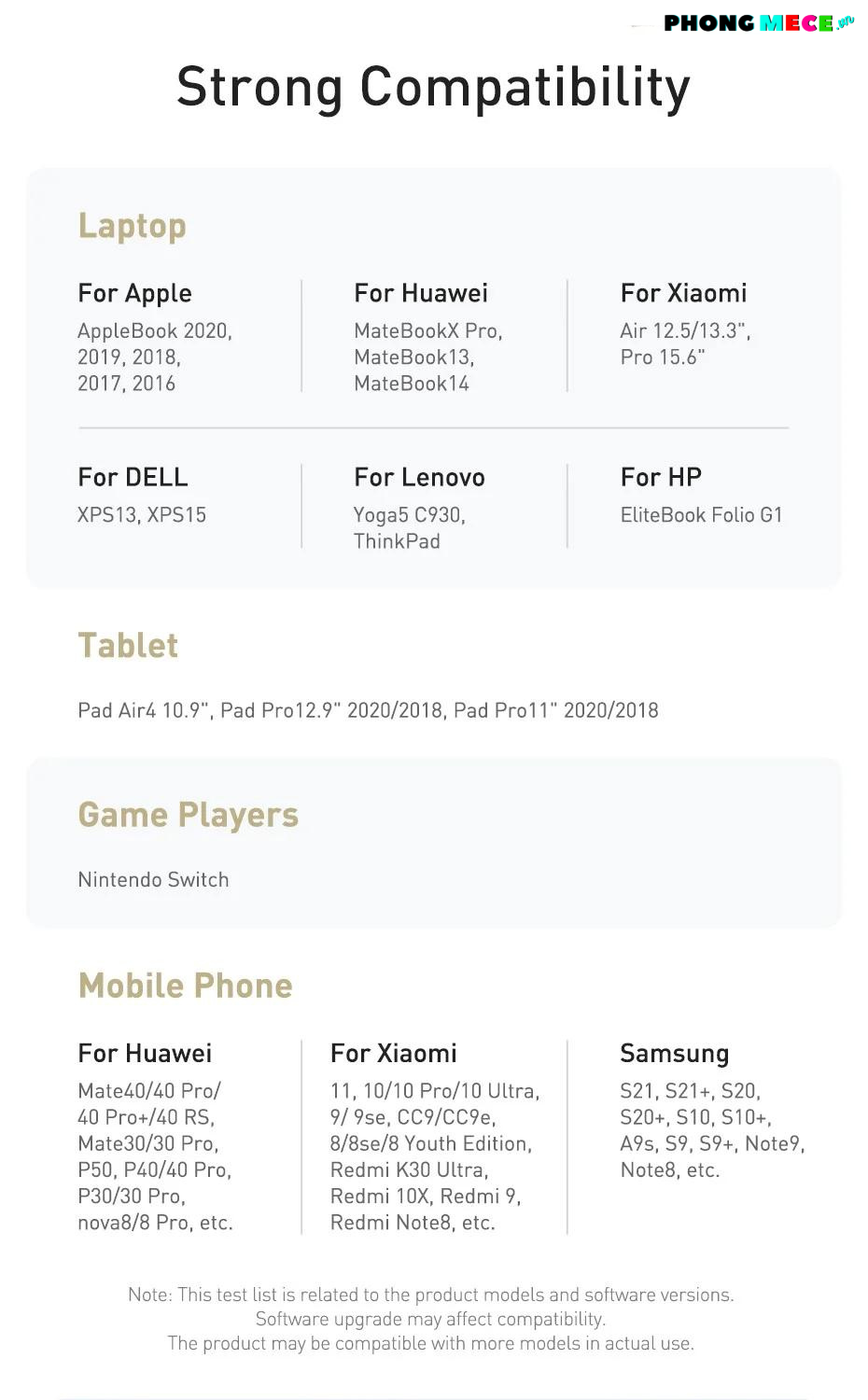868x1400 pixels.
Task: Select the For Lenovo heading
Action: (x=419, y=477)
